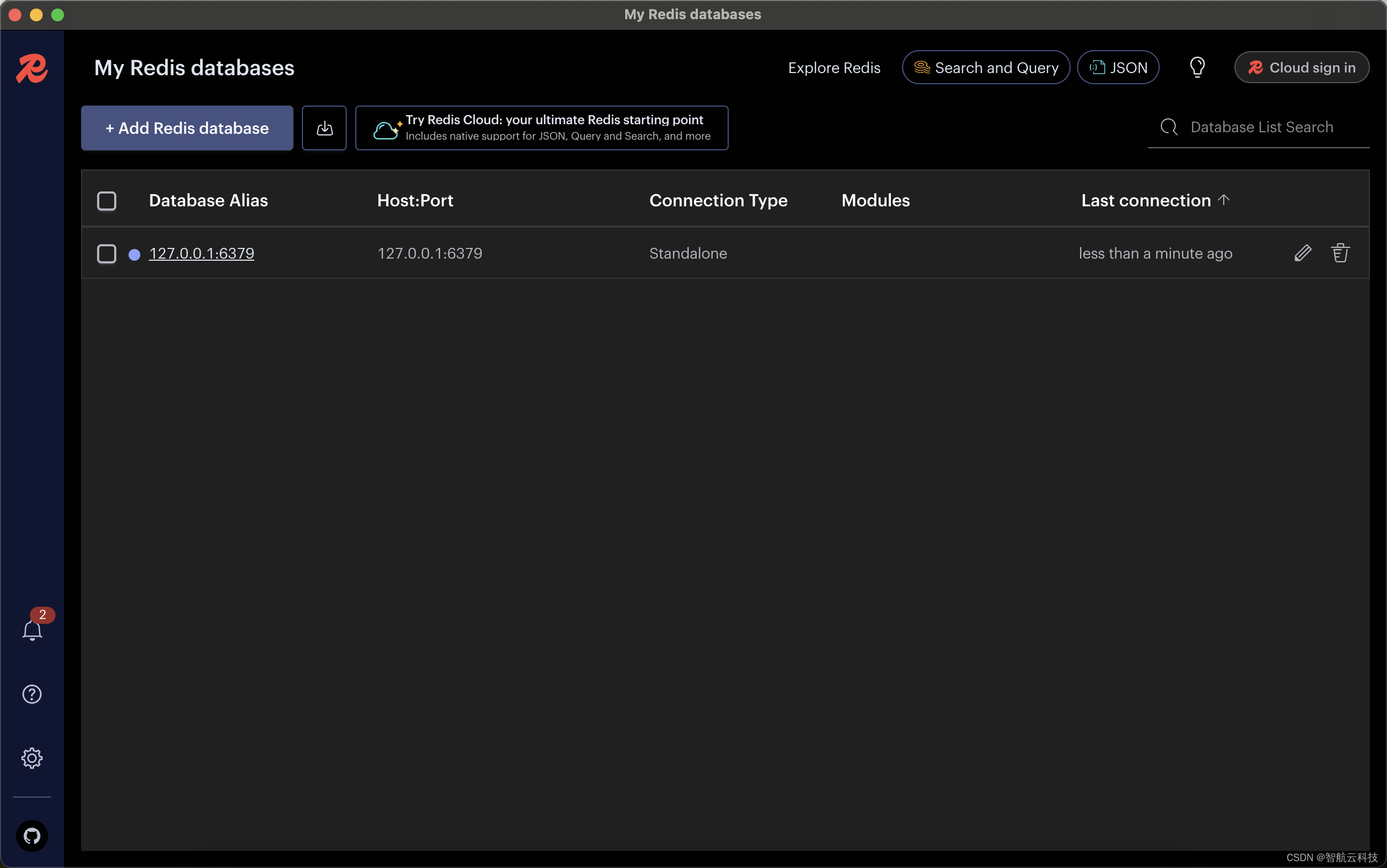Click the import database icon button
The image size is (1387, 868).
pos(324,128)
